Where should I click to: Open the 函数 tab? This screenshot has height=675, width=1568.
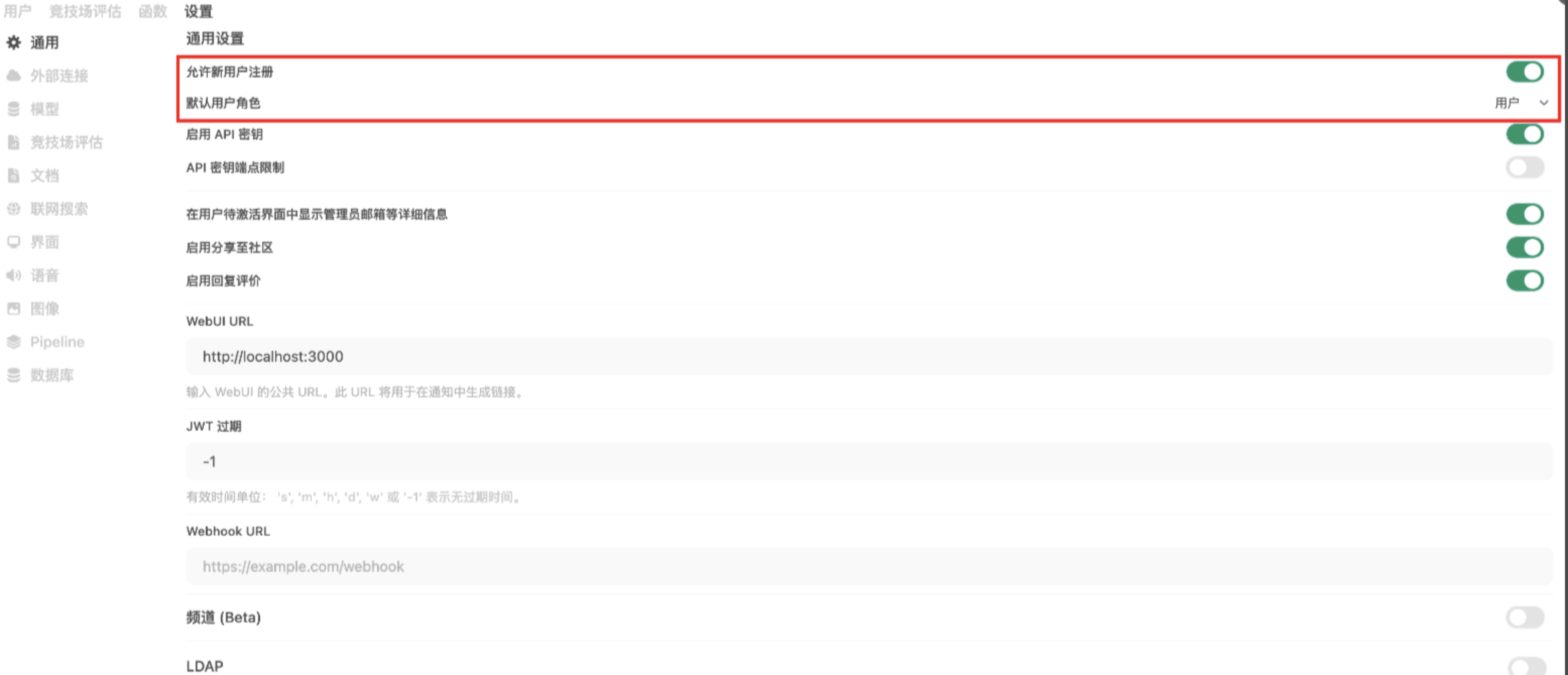click(152, 11)
